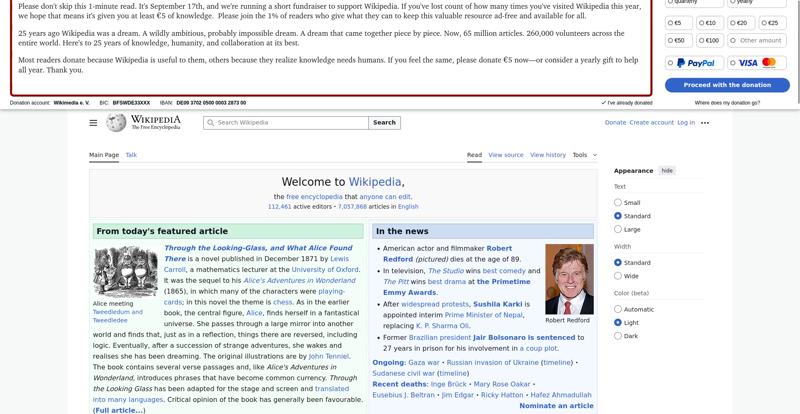Screen dimensions: 800x414
Task: Click the Sushila Karki link
Action: 497,304
